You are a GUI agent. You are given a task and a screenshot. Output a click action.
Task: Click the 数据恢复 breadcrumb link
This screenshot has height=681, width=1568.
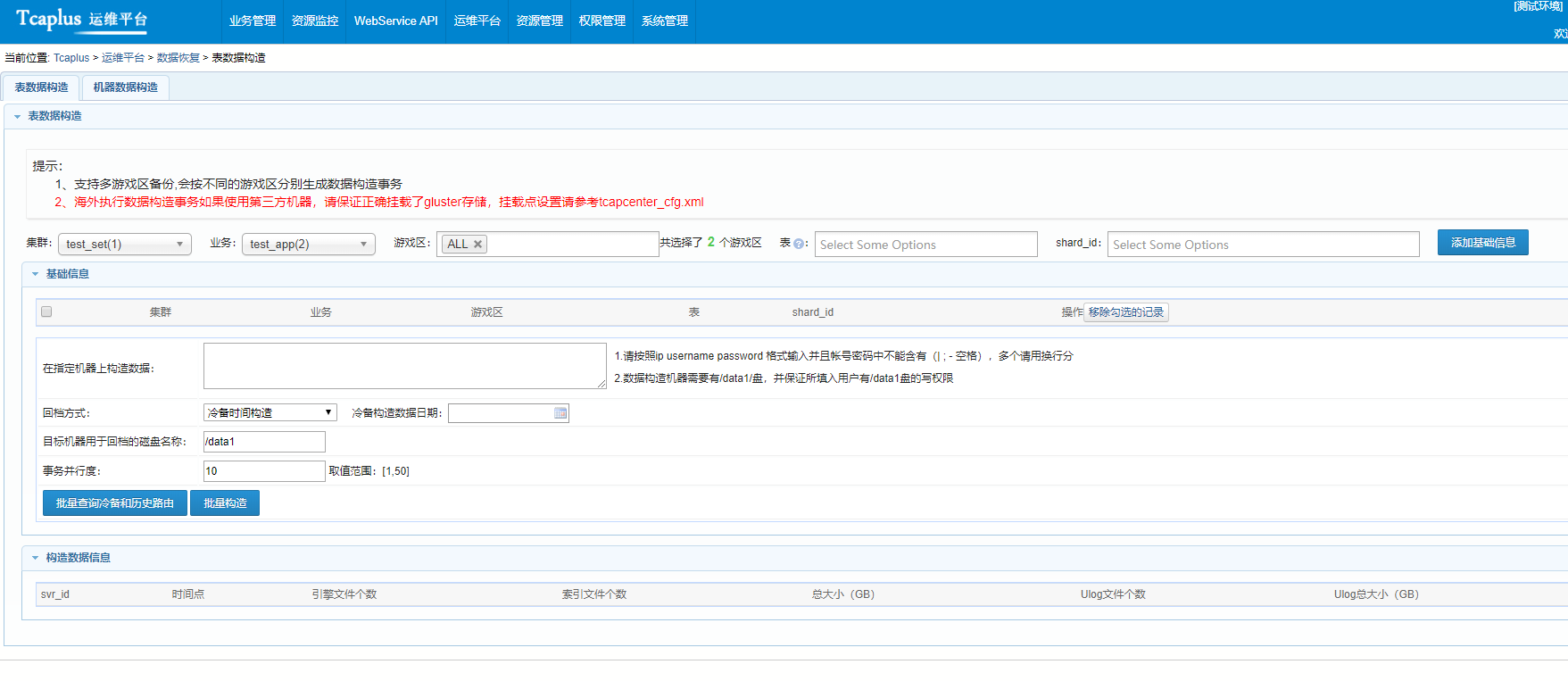(178, 58)
